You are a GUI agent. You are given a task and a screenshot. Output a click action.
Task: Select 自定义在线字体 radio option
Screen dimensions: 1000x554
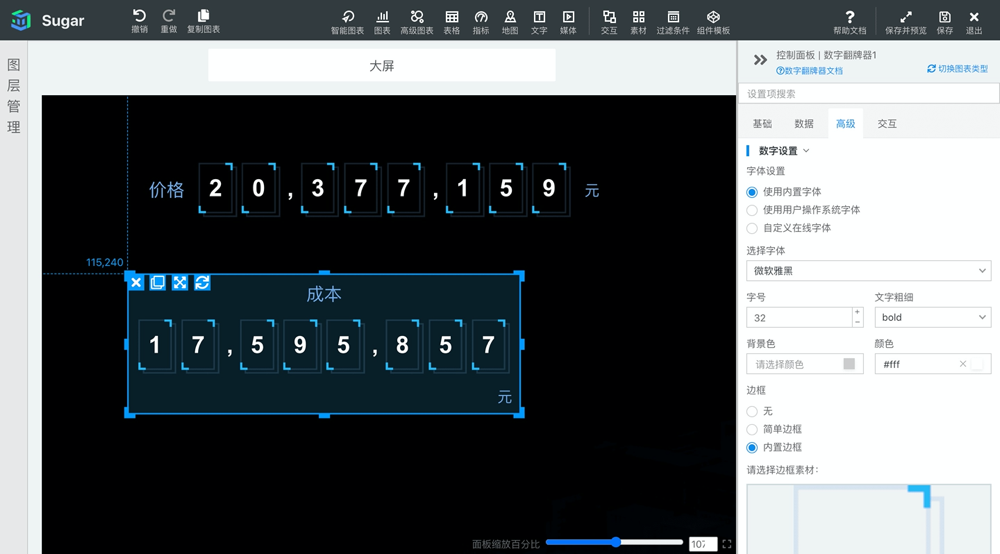pos(752,228)
